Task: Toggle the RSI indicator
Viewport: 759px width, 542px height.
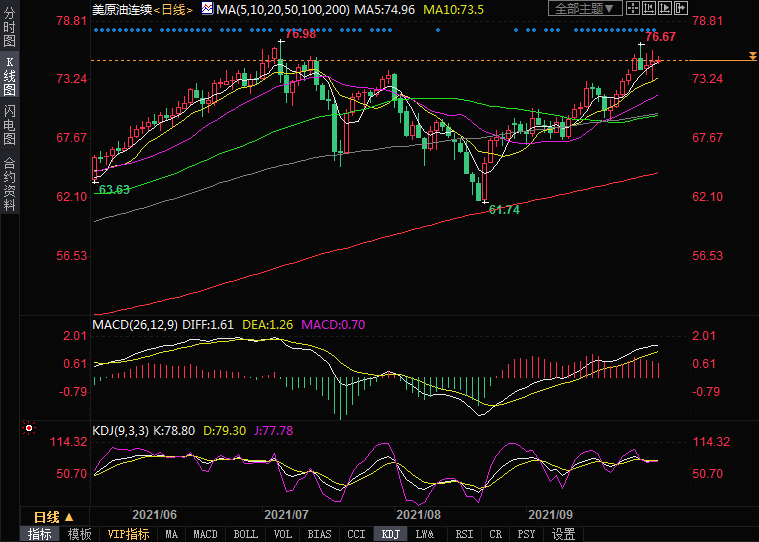Action: 464,534
